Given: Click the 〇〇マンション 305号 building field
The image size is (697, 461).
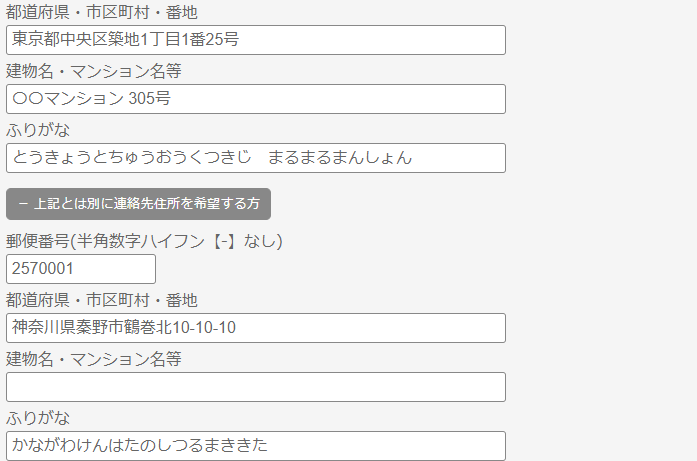Looking at the screenshot, I should (x=255, y=99).
